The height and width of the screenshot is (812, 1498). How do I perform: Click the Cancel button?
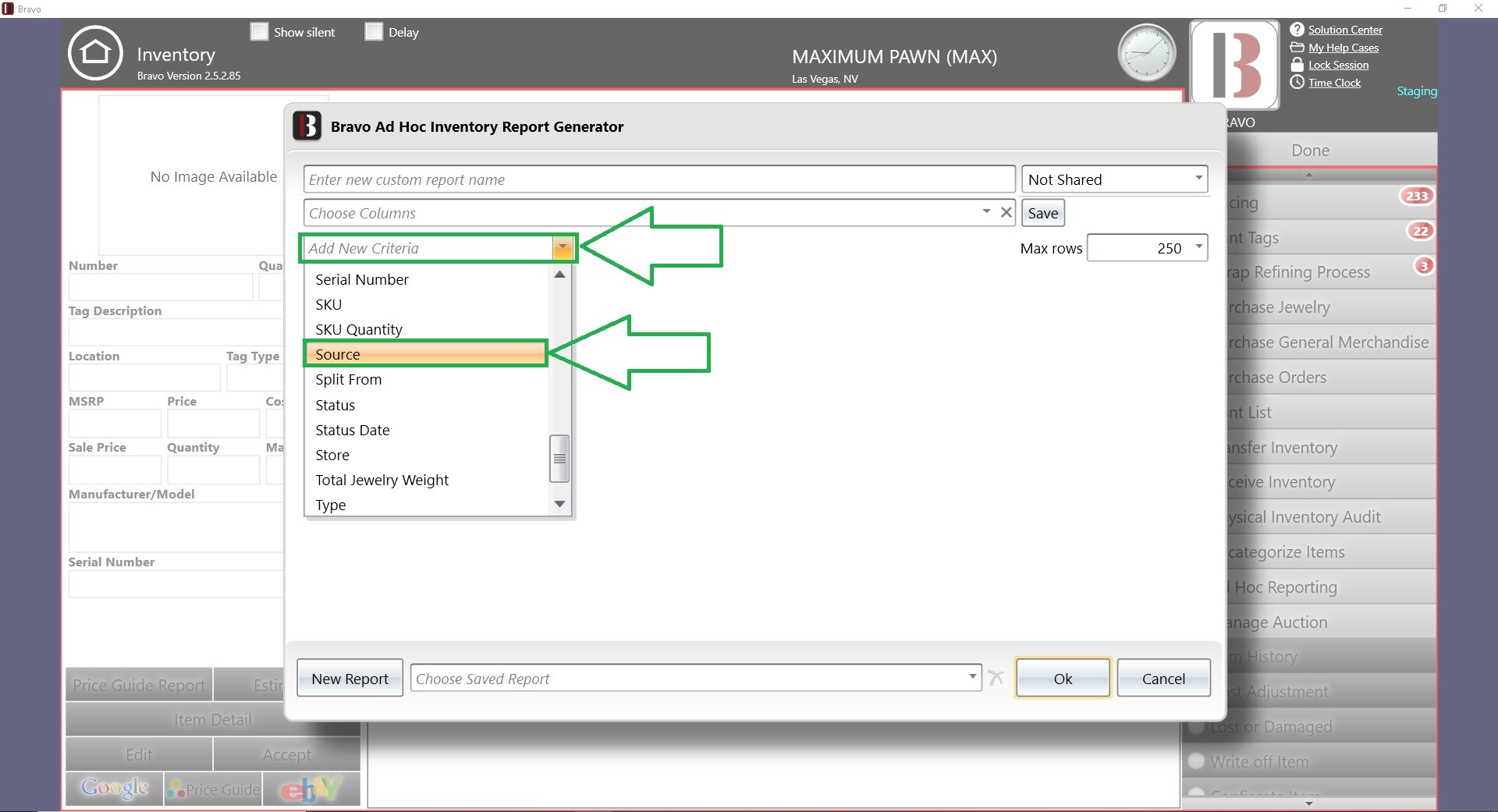[1163, 678]
